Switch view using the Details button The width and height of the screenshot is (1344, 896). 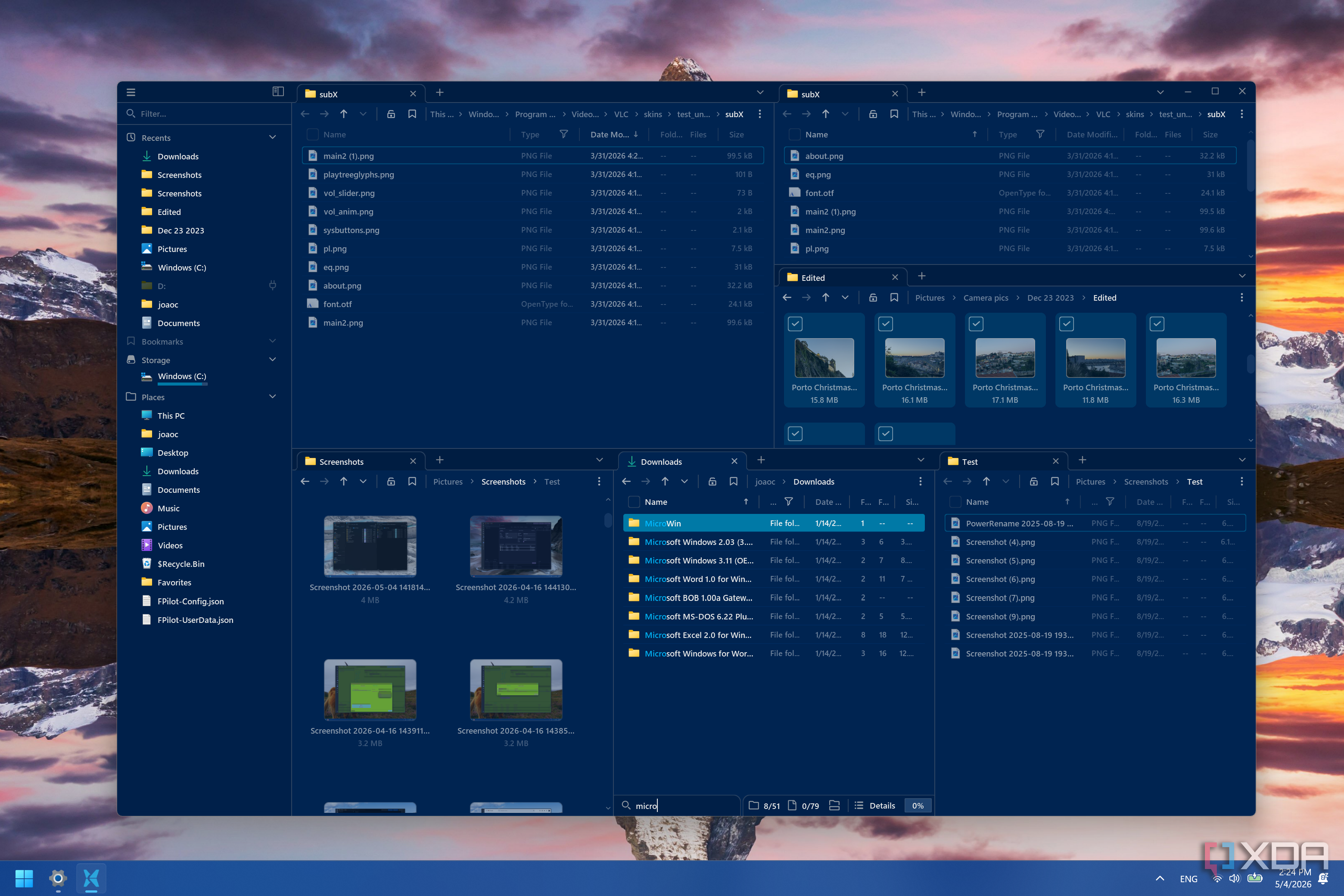875,806
